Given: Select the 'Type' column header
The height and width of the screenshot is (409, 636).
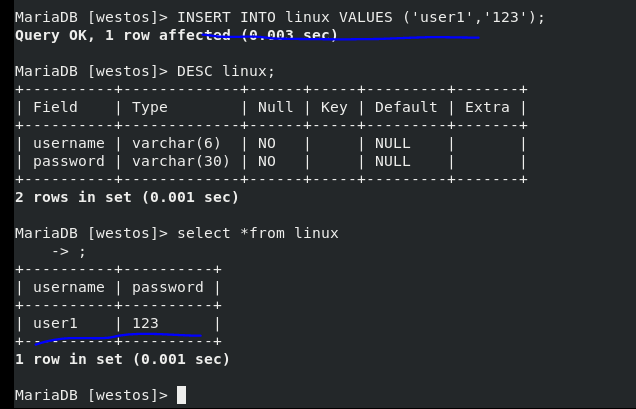Looking at the screenshot, I should click(150, 107).
